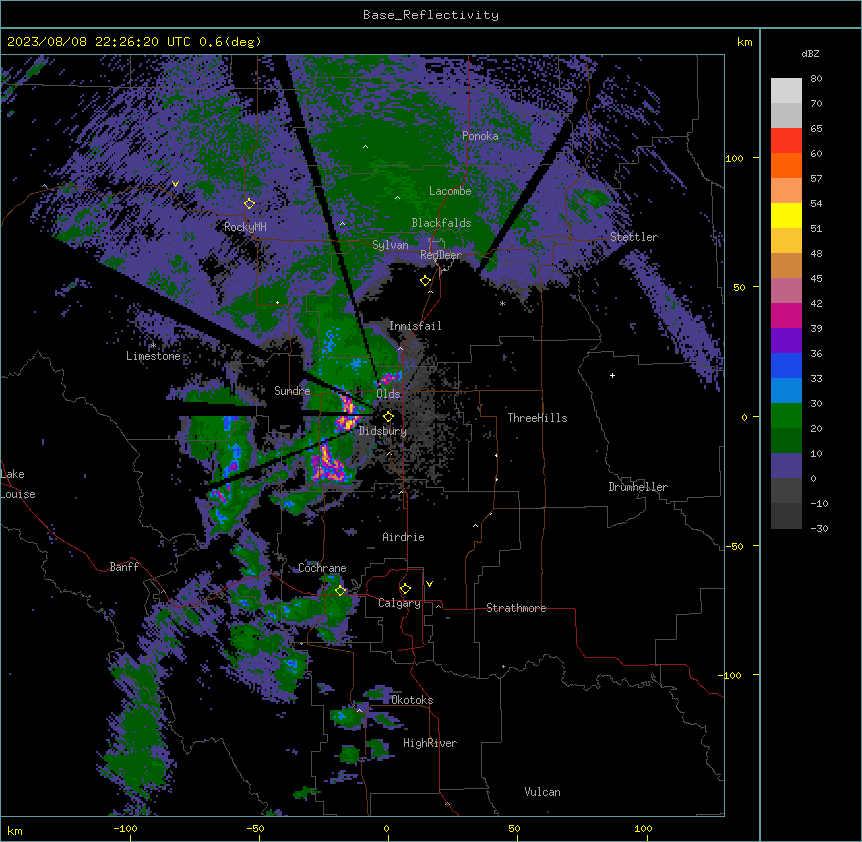Select the yellow diamond marker near Cochrane
Screen dimensions: 862x842
click(340, 591)
